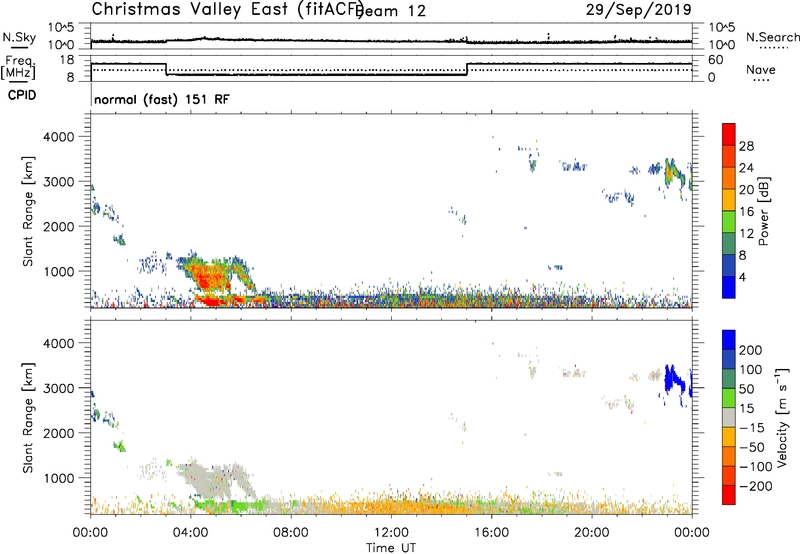
Task: Click the "Power [dB]" colorbar title
Action: click(764, 211)
